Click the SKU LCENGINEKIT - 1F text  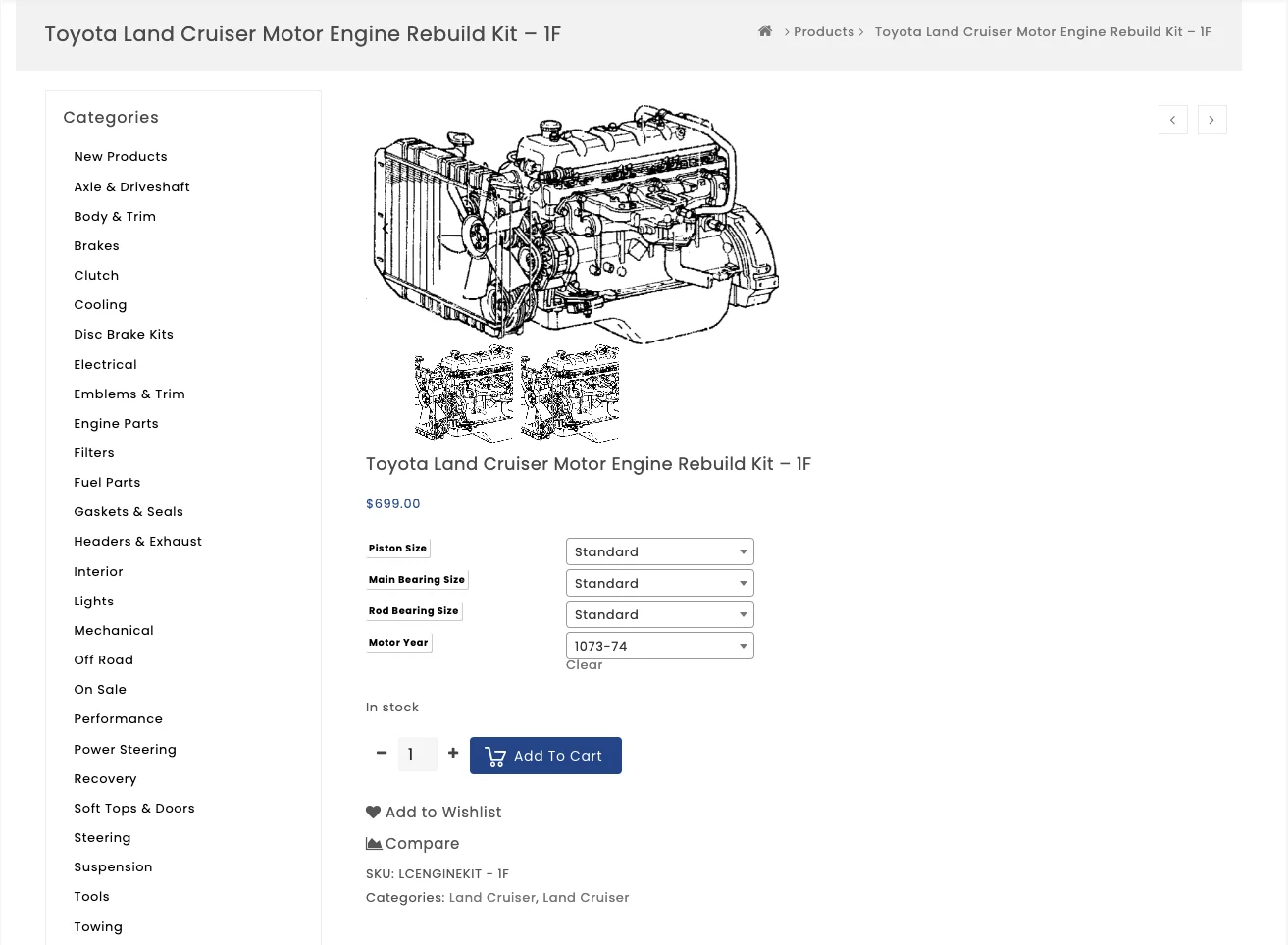coord(438,873)
